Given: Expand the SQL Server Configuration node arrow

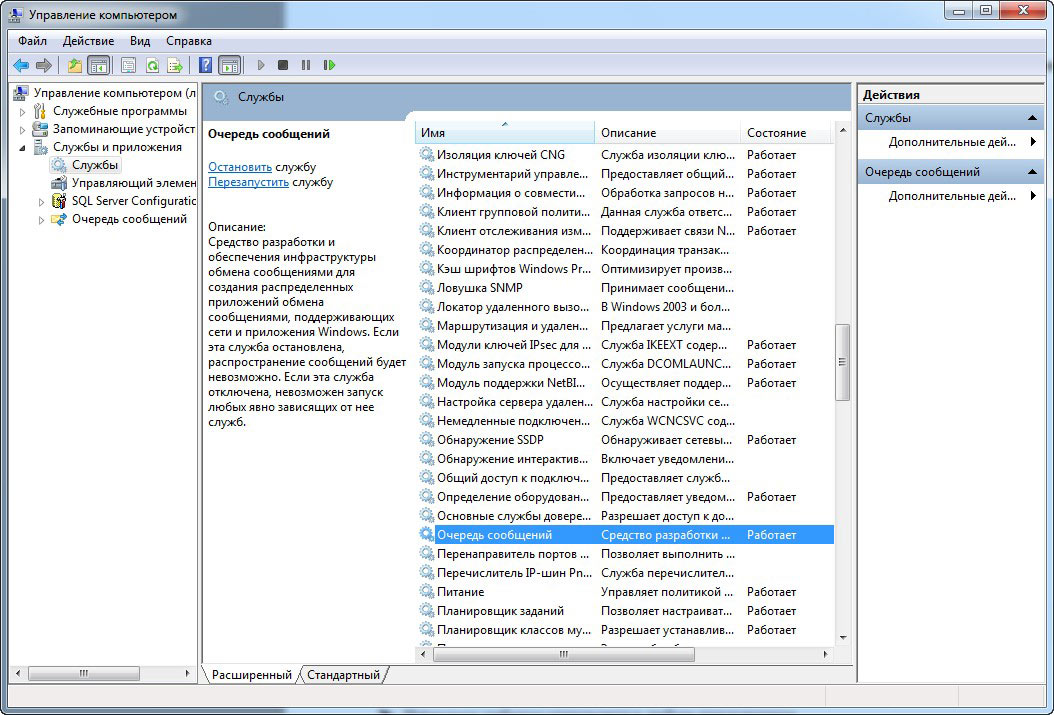Looking at the screenshot, I should 41,202.
